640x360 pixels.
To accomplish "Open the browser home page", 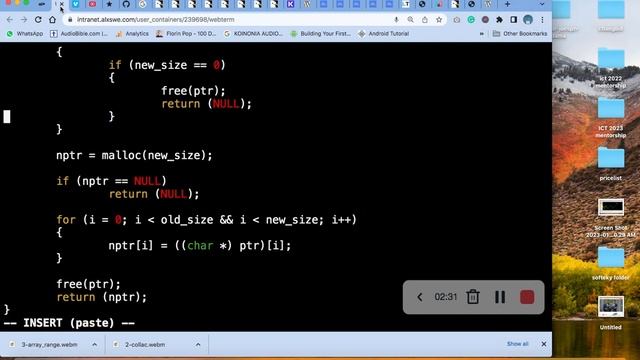I will [52, 20].
